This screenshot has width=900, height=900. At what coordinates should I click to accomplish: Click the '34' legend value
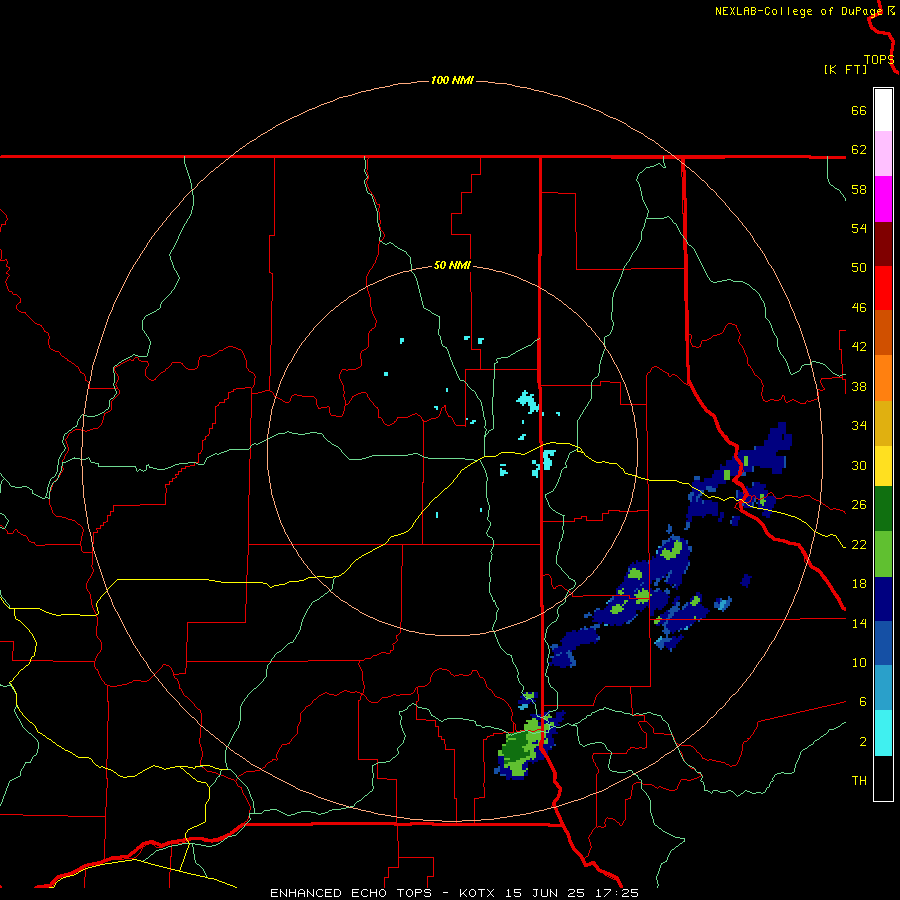coord(859,426)
